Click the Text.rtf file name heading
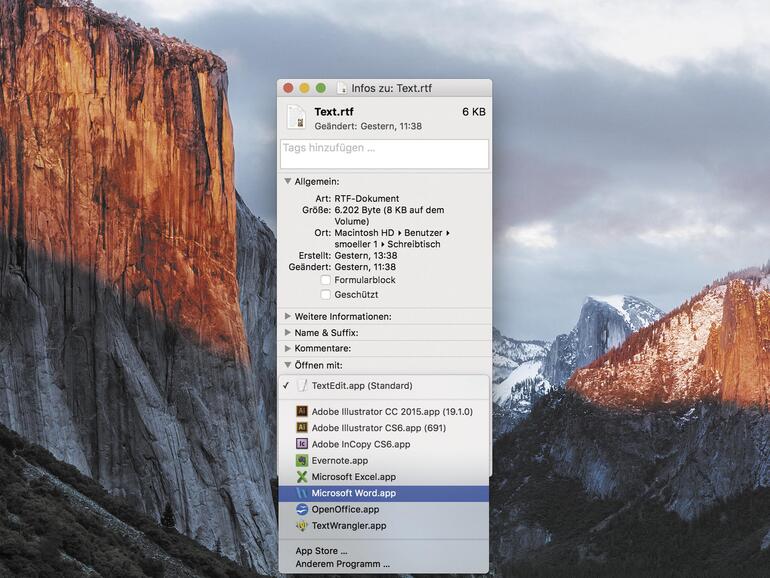This screenshot has height=578, width=770. pyautogui.click(x=334, y=111)
